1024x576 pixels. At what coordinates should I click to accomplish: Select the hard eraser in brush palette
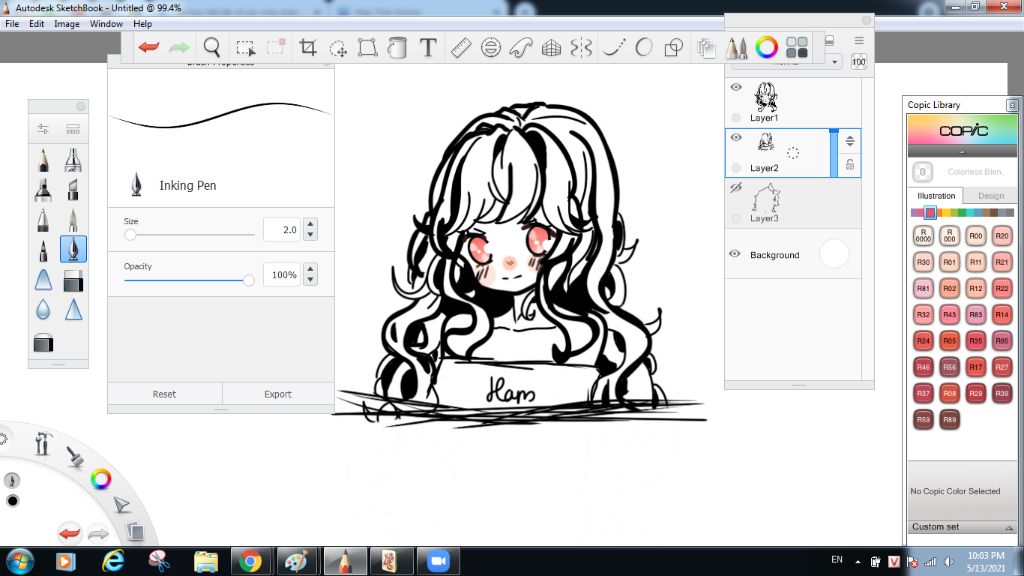click(x=73, y=281)
